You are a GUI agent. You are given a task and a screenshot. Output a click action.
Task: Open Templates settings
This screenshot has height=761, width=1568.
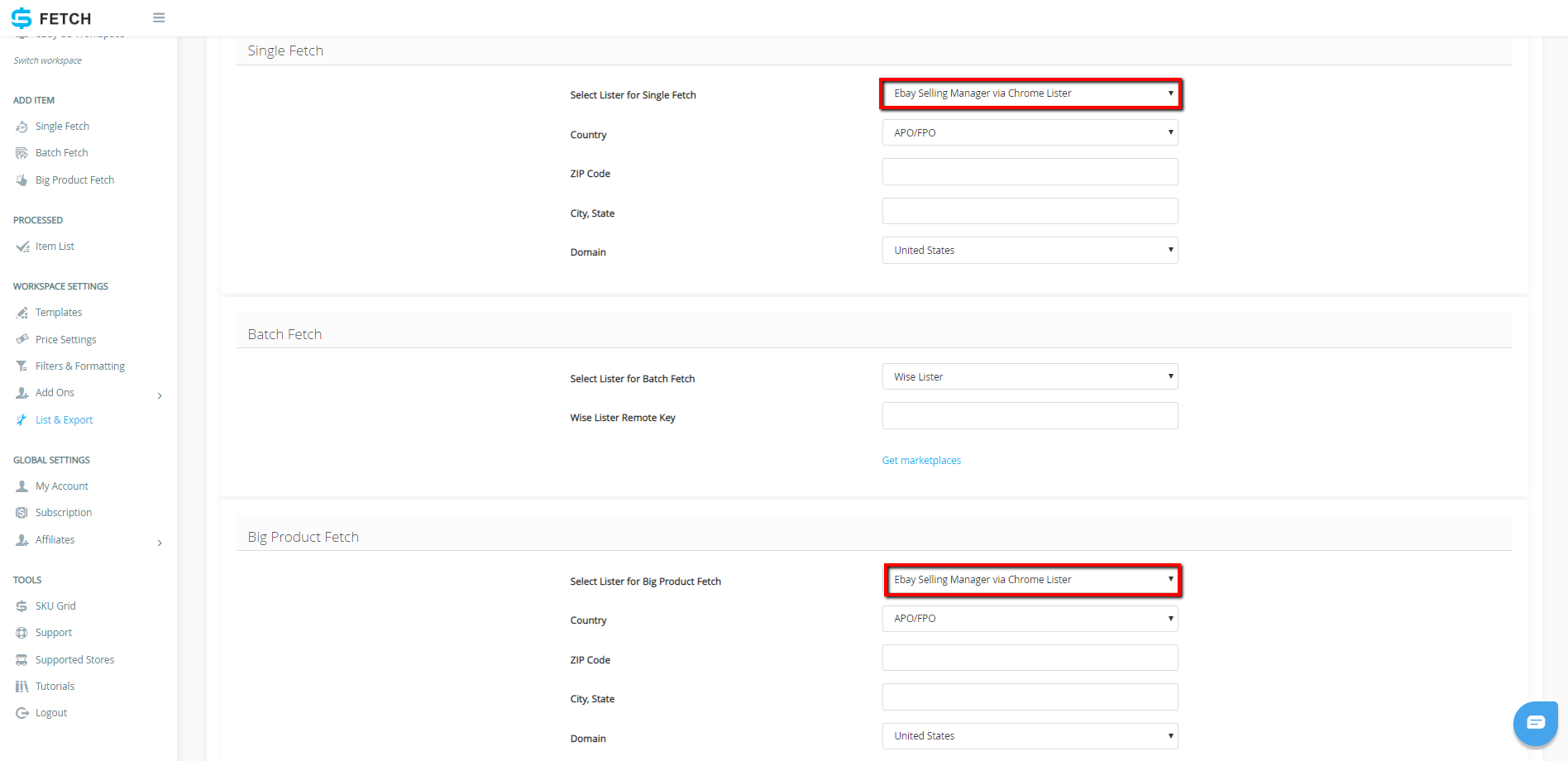click(59, 313)
